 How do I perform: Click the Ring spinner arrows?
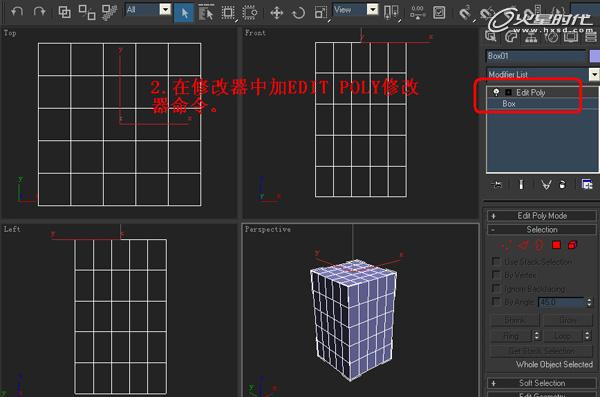(536, 336)
